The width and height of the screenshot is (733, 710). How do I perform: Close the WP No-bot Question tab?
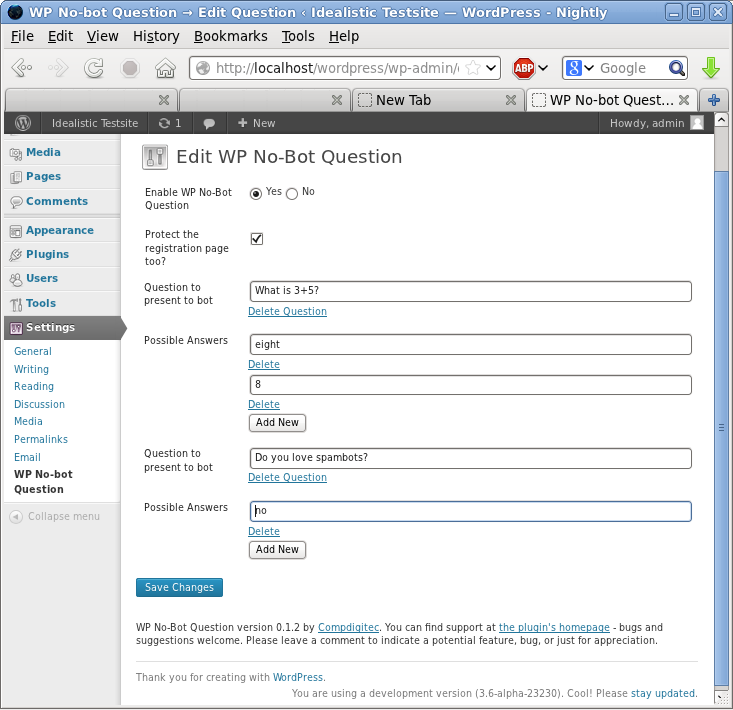[684, 100]
